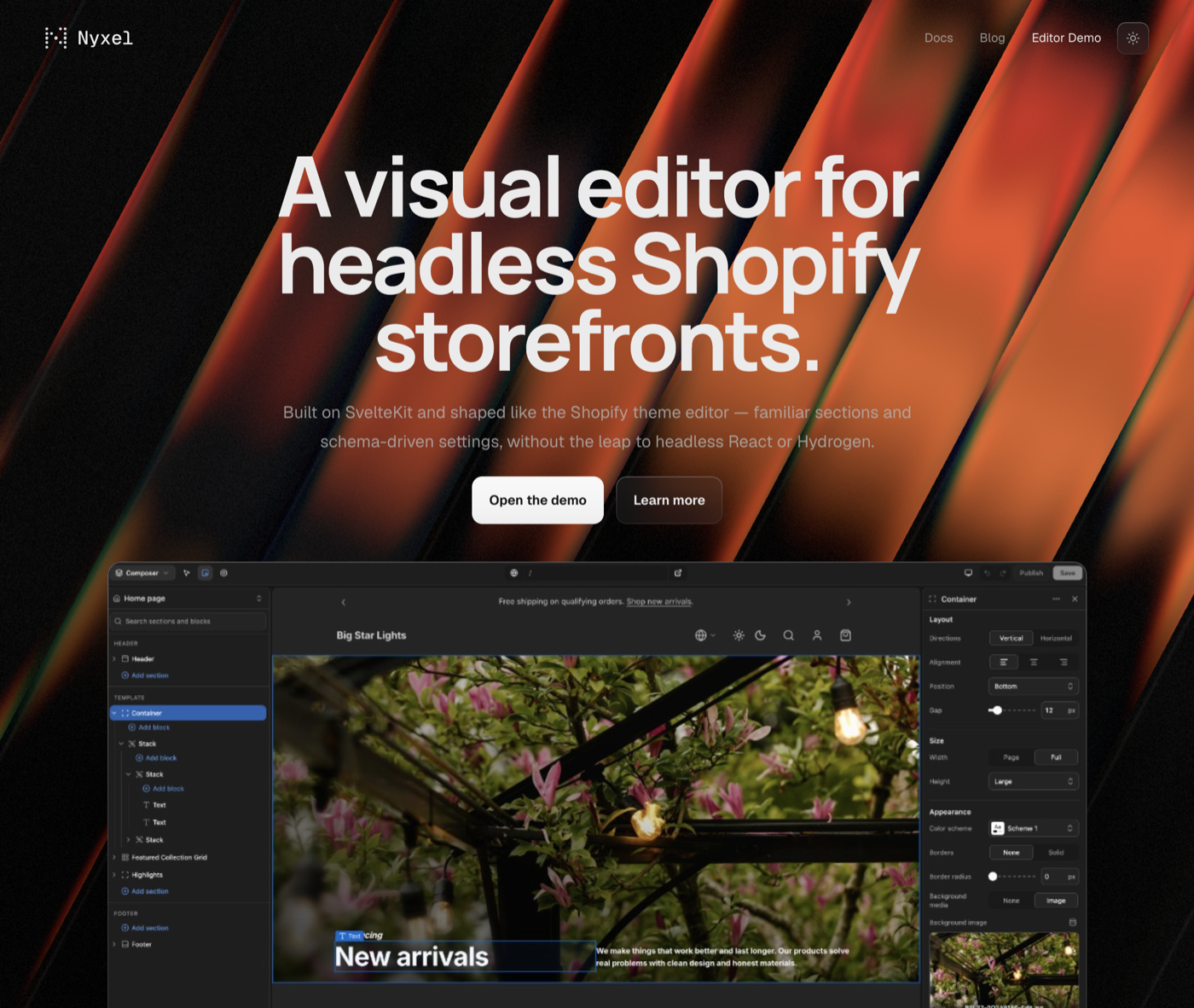Set Background media to None

pos(1011,901)
